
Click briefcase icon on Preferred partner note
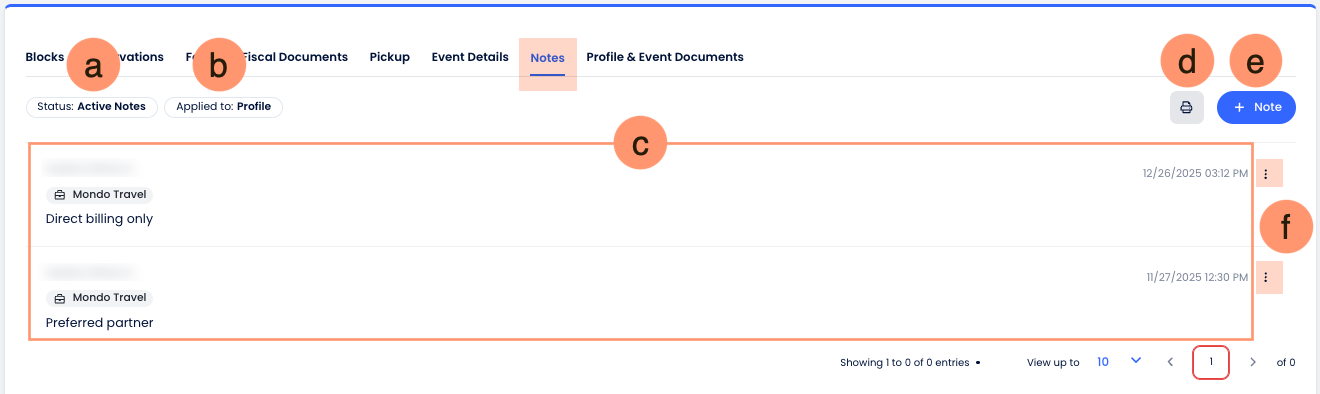tap(59, 298)
